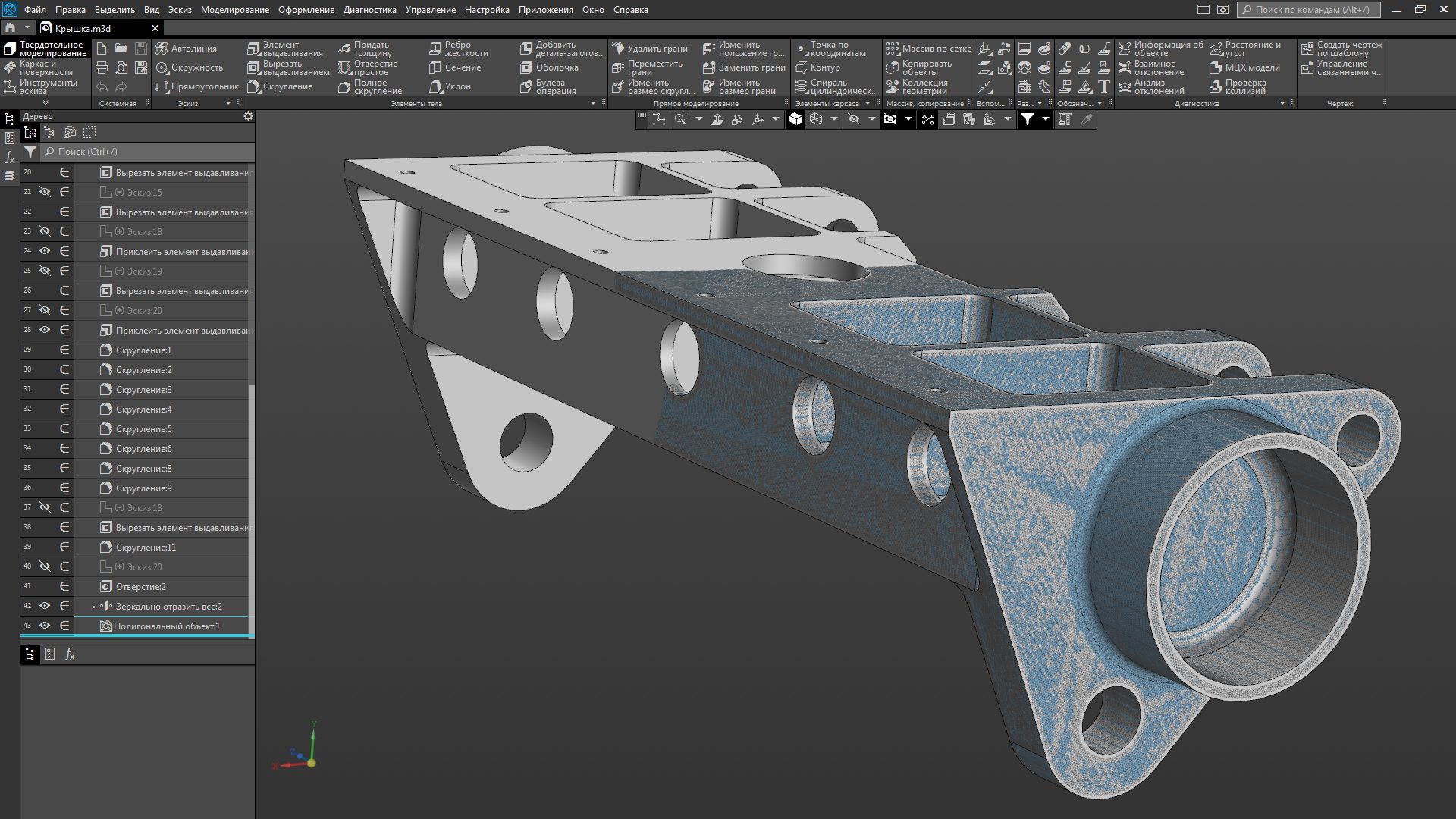Open the tree panel settings gear
Image resolution: width=1456 pixels, height=819 pixels.
tap(248, 116)
